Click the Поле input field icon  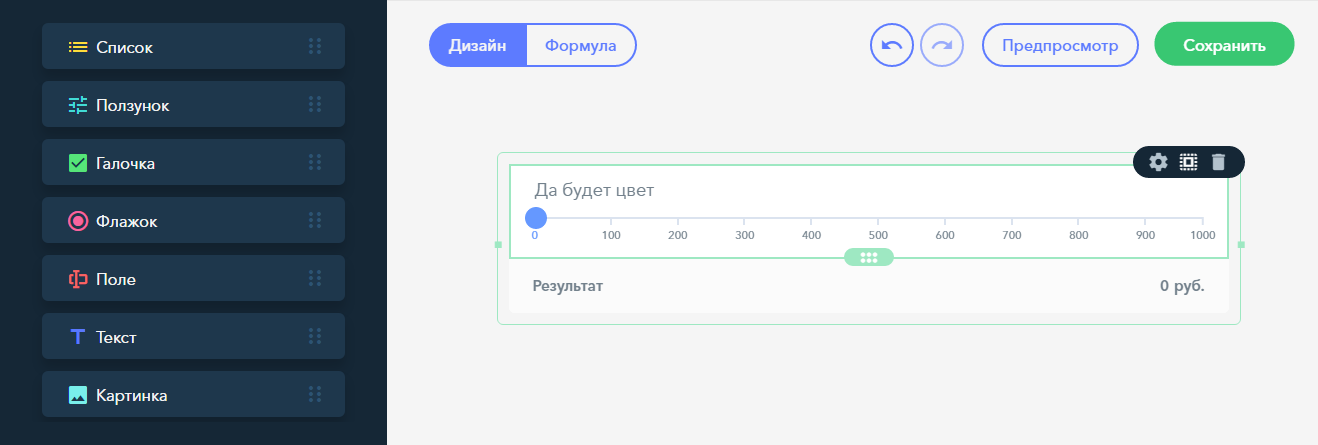pyautogui.click(x=78, y=279)
